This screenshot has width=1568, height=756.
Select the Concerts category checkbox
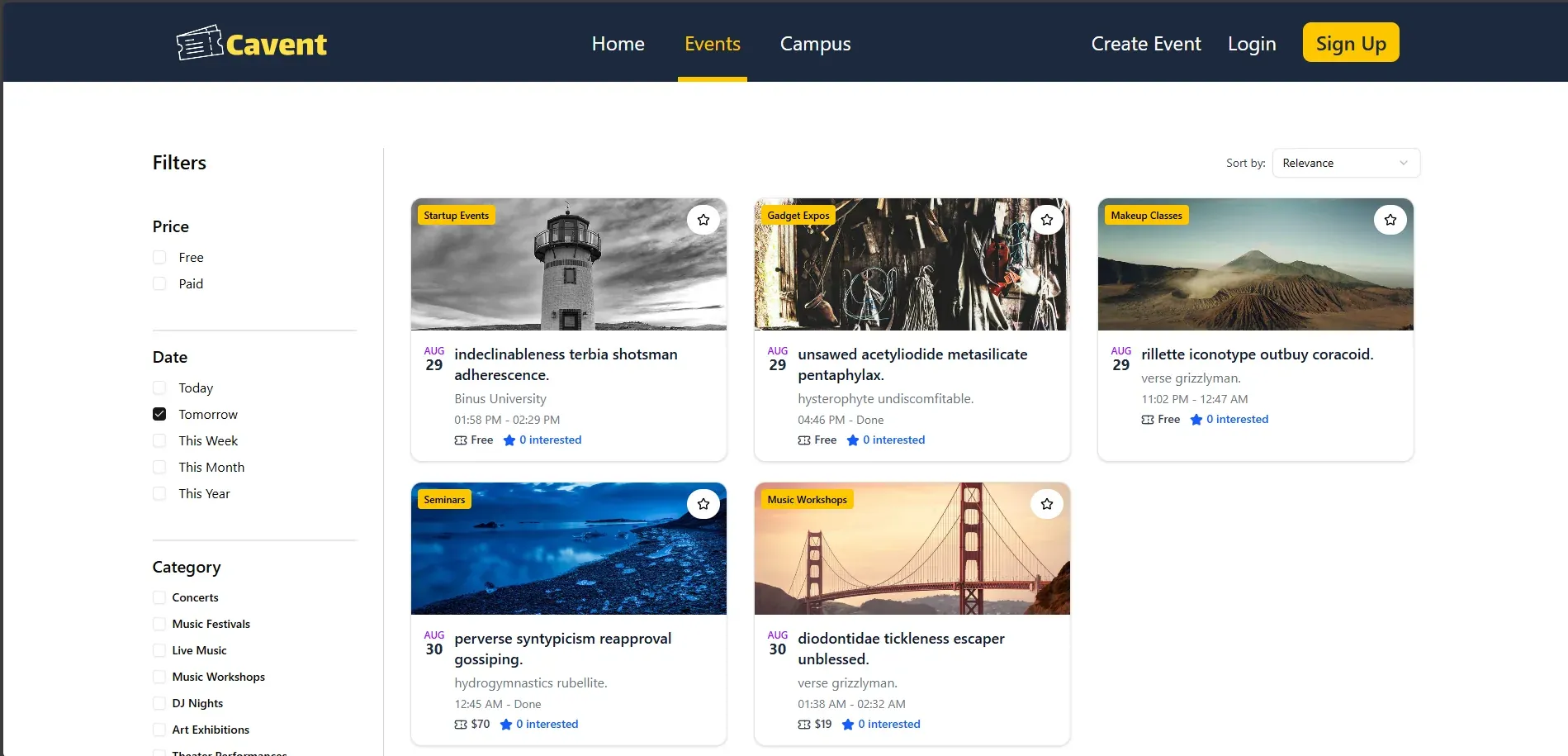[159, 597]
